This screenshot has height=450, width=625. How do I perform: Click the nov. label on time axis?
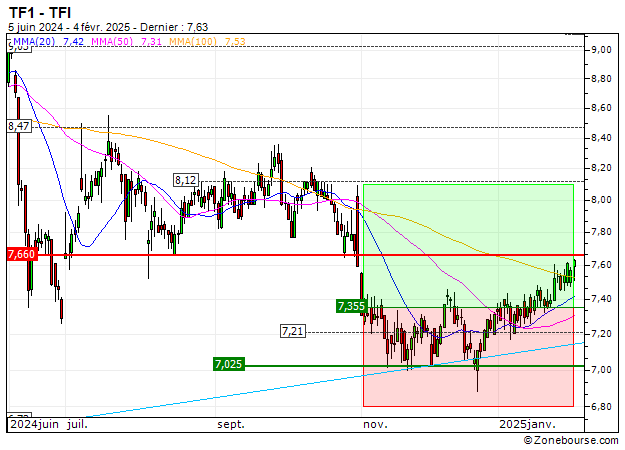tap(375, 424)
